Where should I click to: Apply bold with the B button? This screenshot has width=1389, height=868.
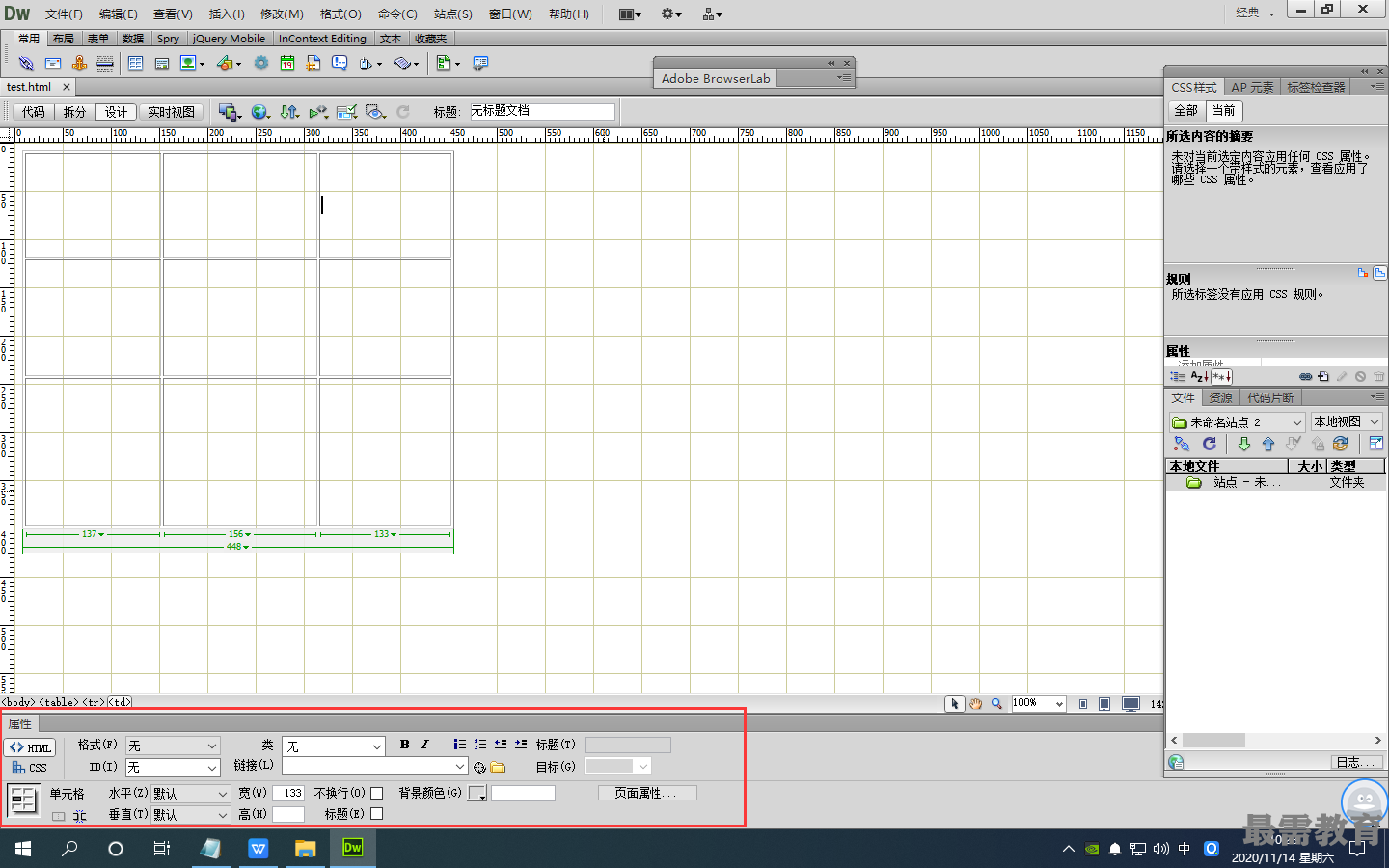point(405,745)
